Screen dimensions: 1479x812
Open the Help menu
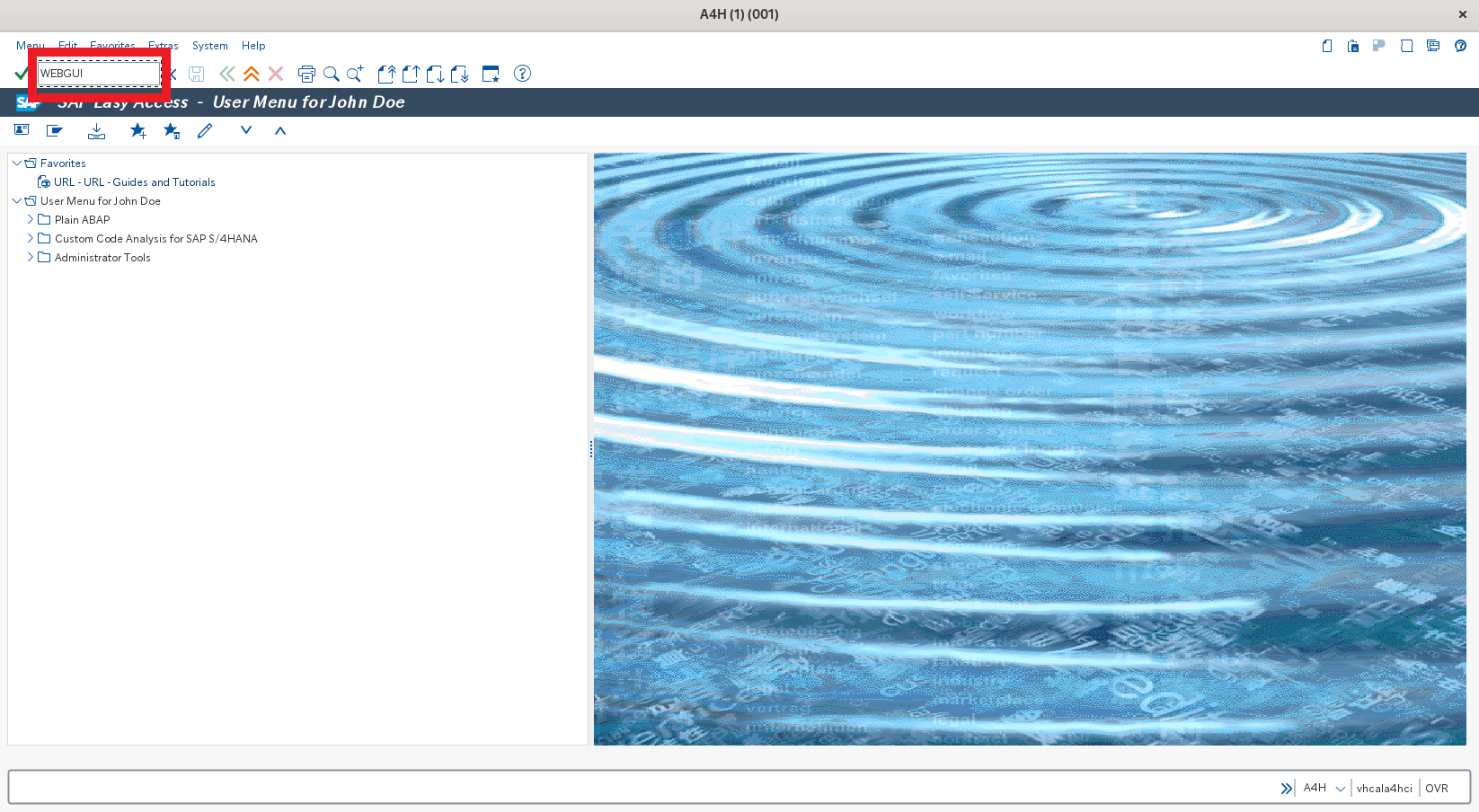tap(253, 46)
